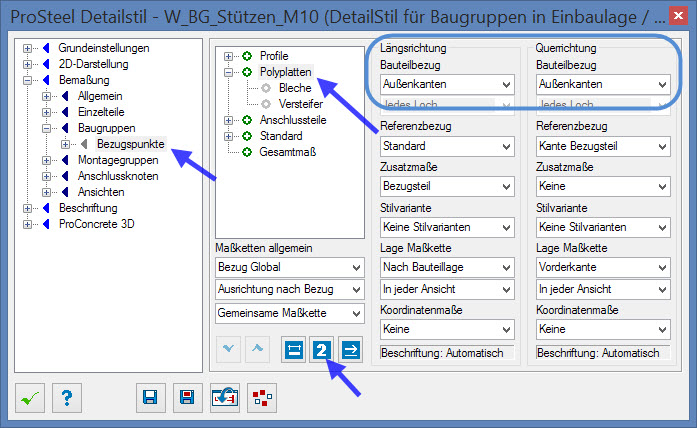Screen dimensions: 697x428
Task: Click the green plus icon beside Gesamtmaß
Action: [247, 152]
